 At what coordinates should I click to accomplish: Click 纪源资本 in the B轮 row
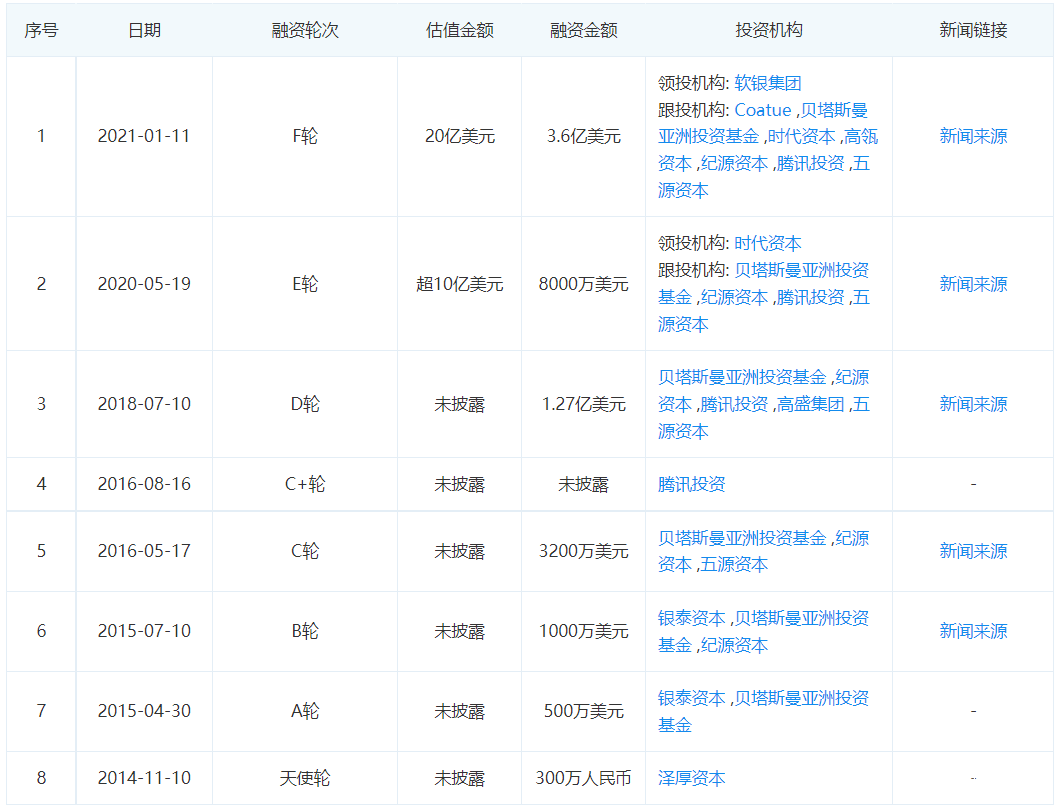[x=734, y=645]
